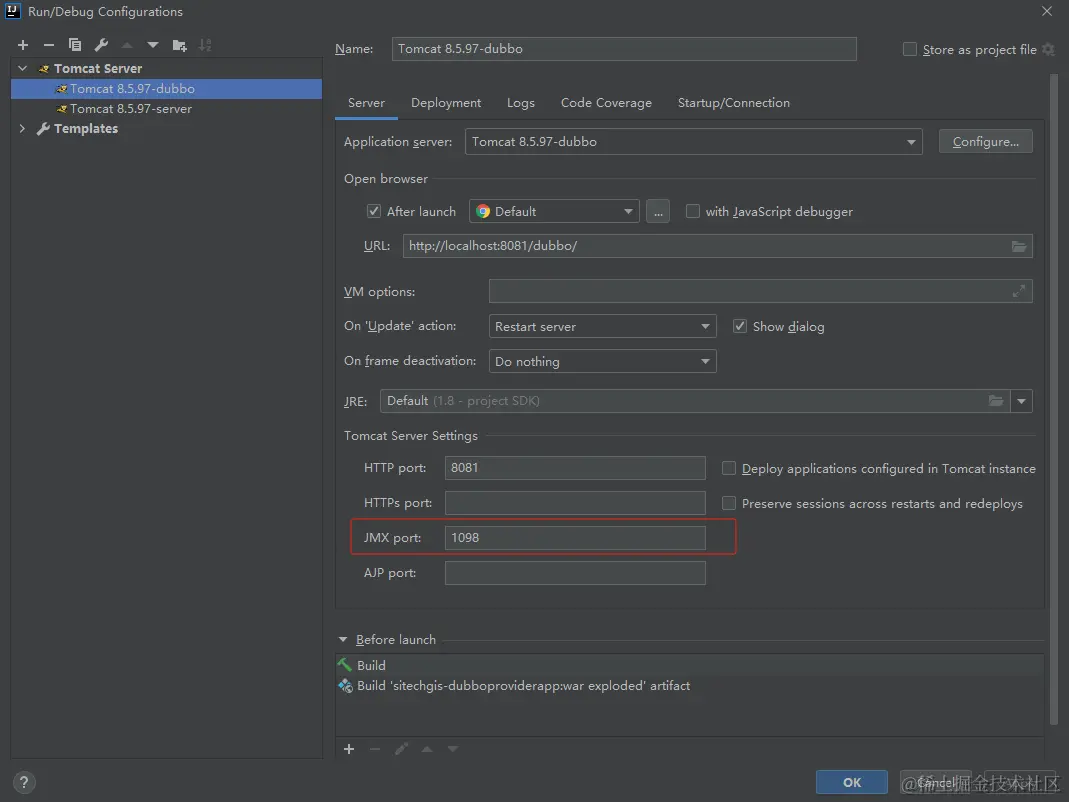Collapse the Before launch section
The width and height of the screenshot is (1069, 802).
[x=343, y=640]
